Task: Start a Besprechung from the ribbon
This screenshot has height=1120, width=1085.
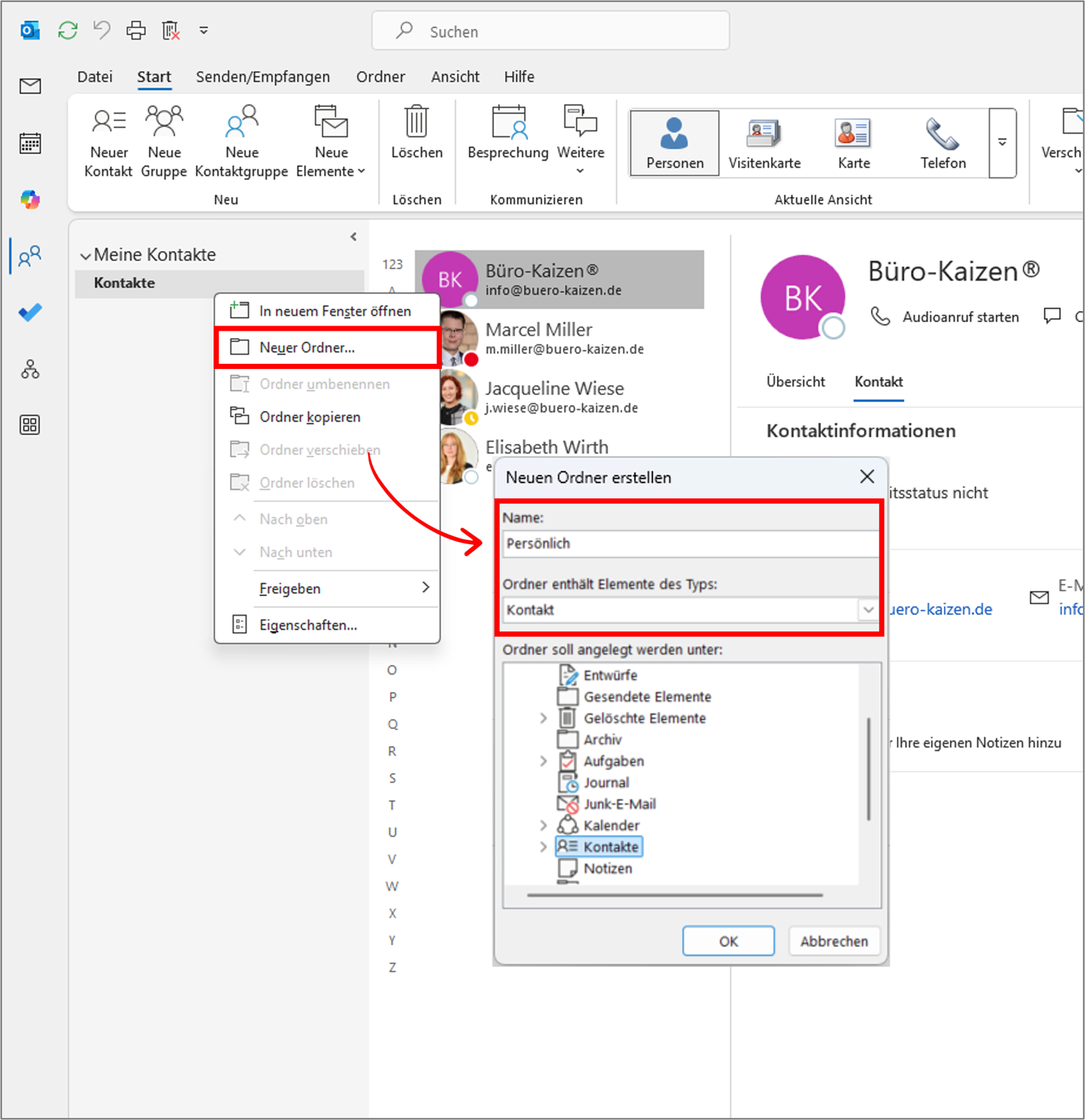Action: [x=508, y=132]
